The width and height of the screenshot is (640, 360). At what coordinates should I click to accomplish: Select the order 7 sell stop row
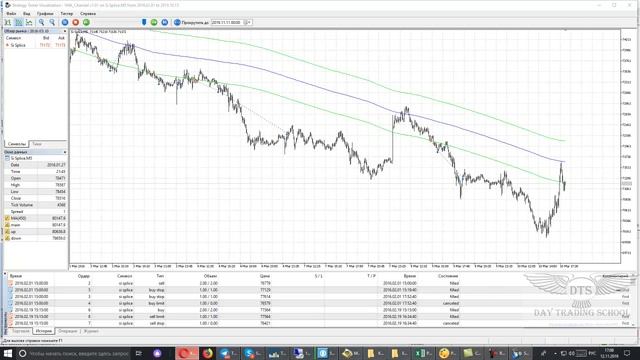coord(318,323)
